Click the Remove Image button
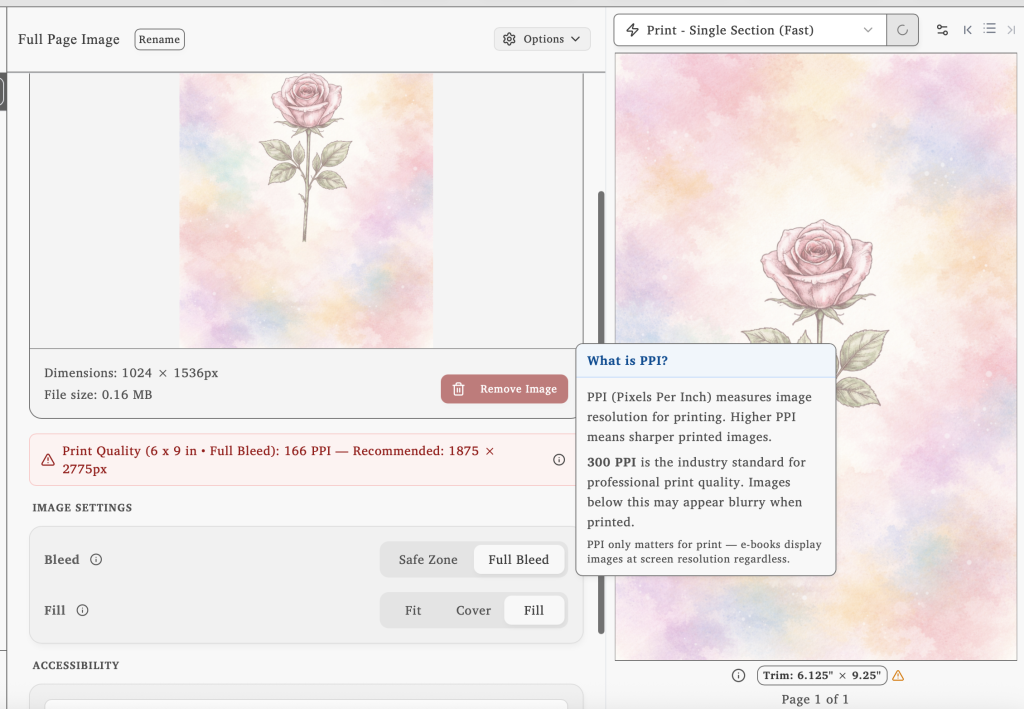This screenshot has height=709, width=1024. click(504, 389)
